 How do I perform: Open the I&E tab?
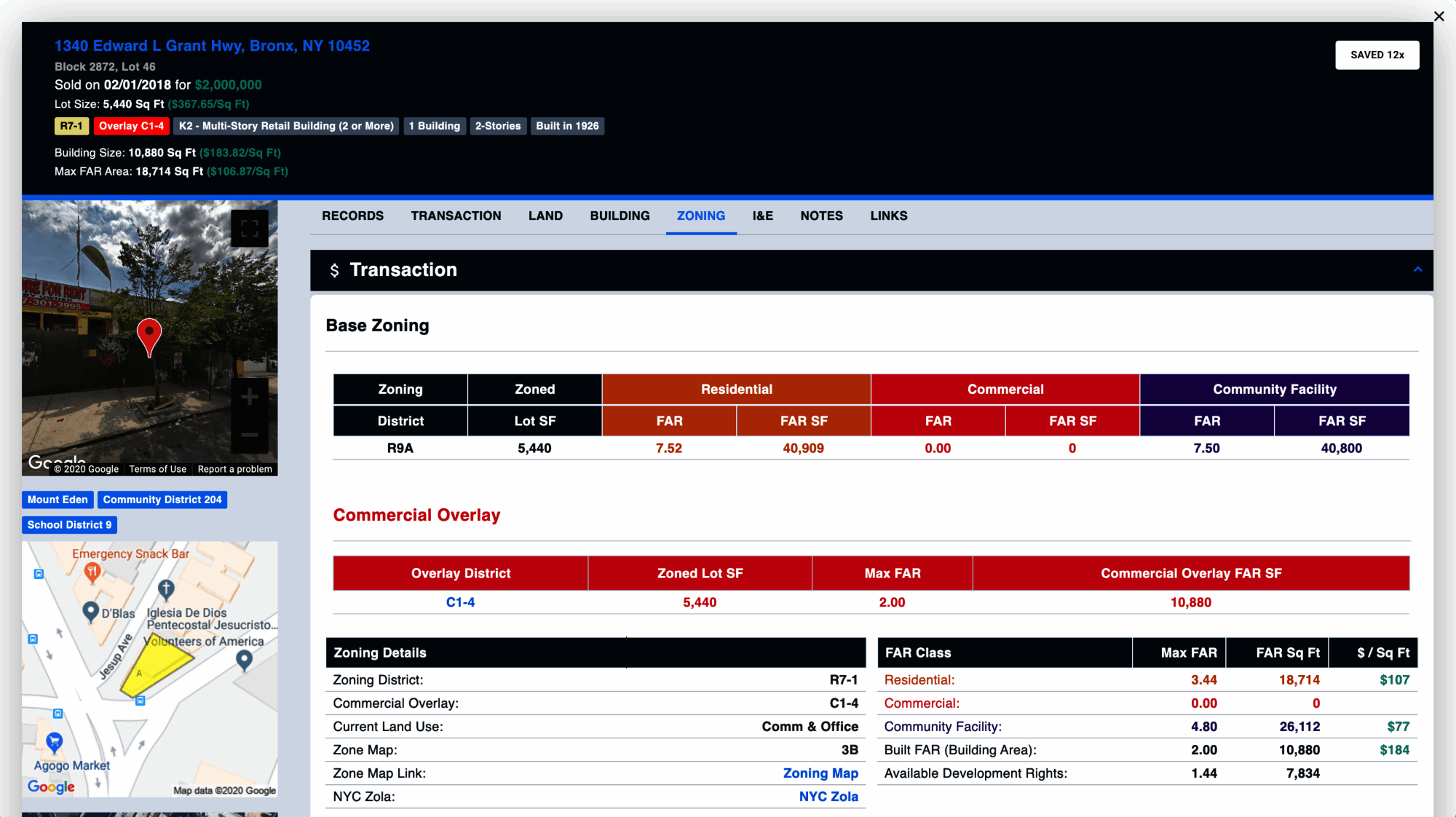coord(762,216)
